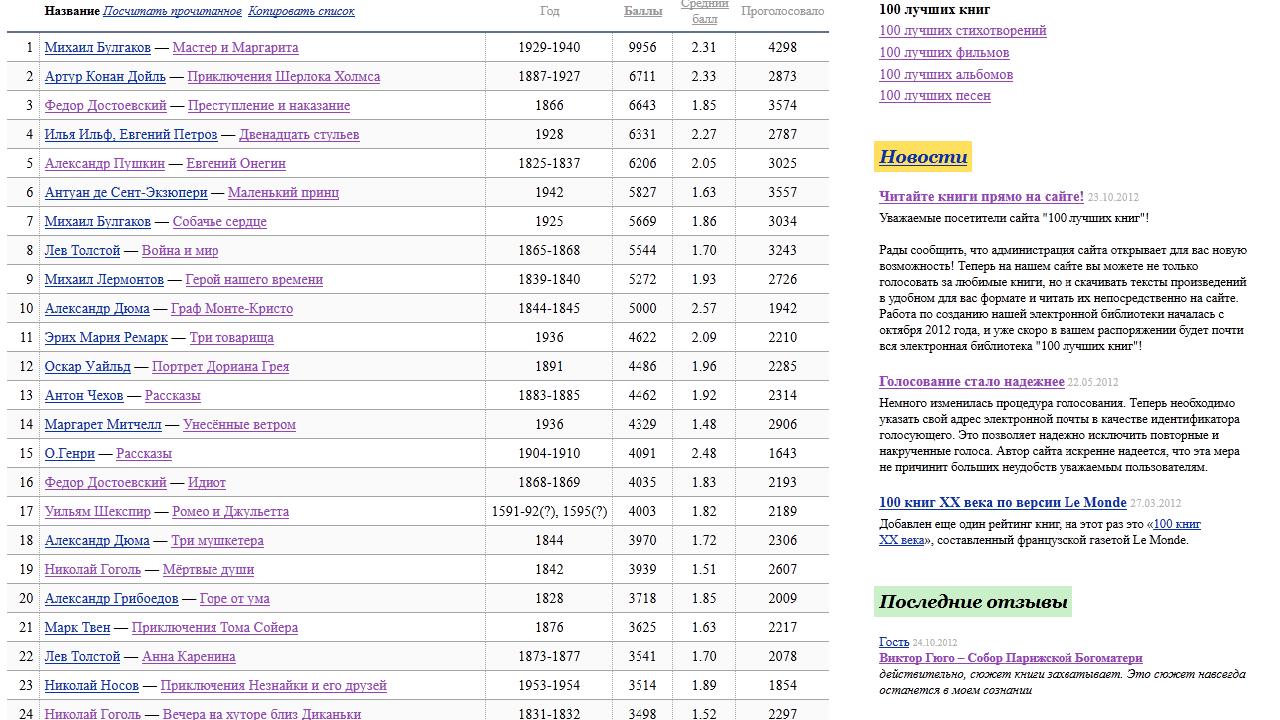Open '100 книг XX века по версии Le Monde'
1280x720 pixels.
[x=1002, y=502]
